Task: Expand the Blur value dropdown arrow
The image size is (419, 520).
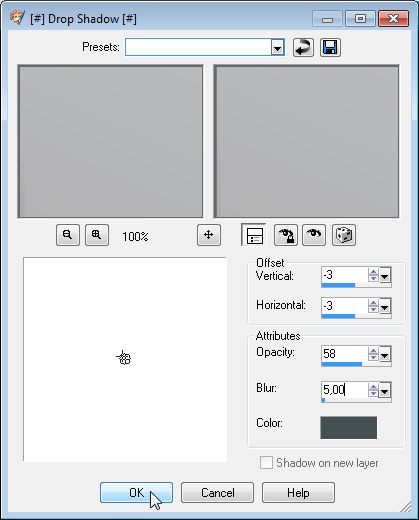Action: 385,391
